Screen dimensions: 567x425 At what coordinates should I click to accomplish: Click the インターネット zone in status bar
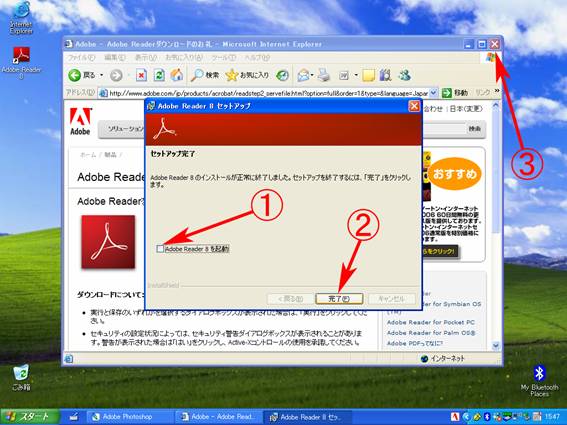tap(443, 358)
